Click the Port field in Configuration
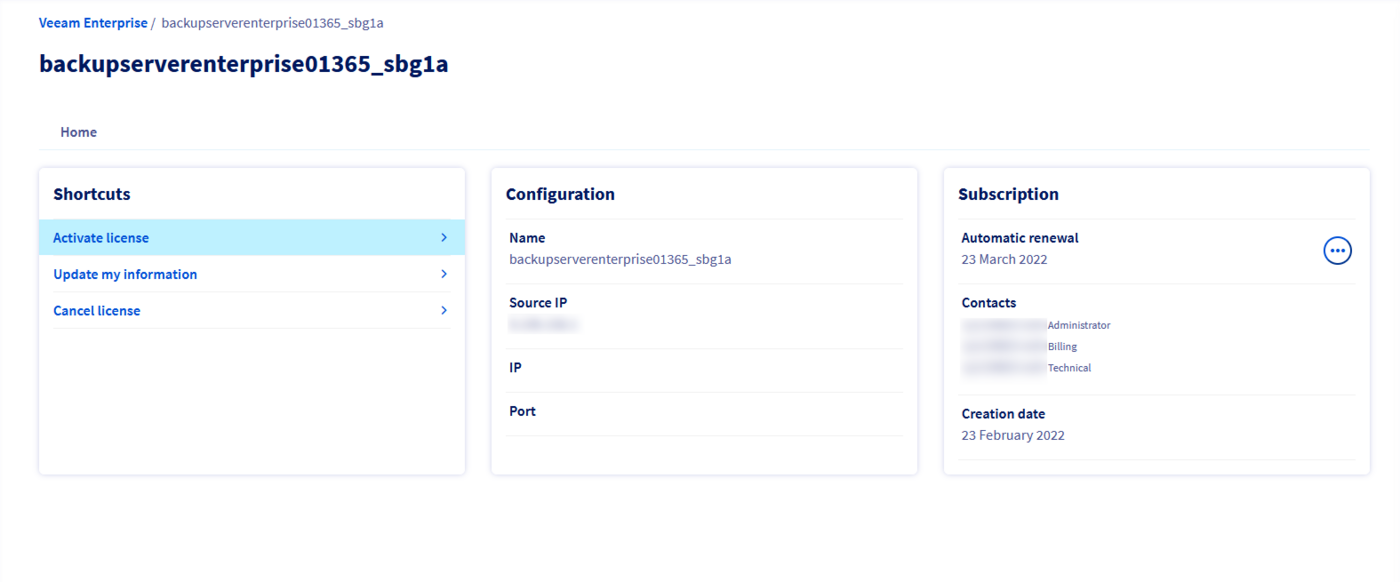The image size is (1400, 582). pyautogui.click(x=523, y=410)
